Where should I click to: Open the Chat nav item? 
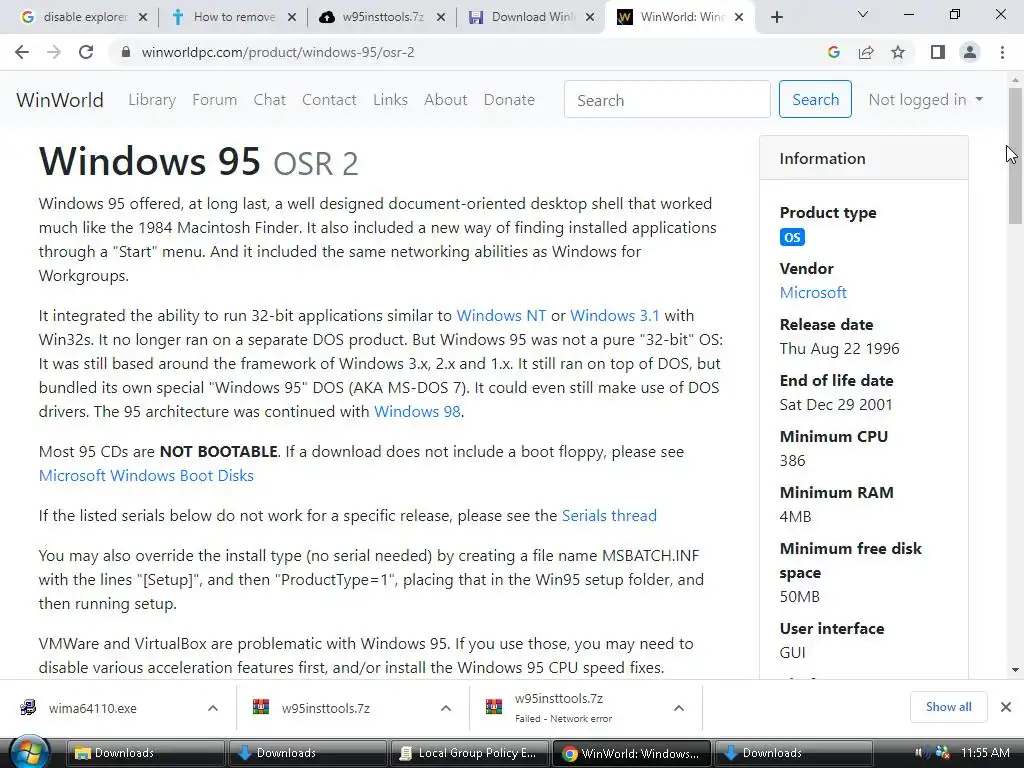[x=270, y=99]
